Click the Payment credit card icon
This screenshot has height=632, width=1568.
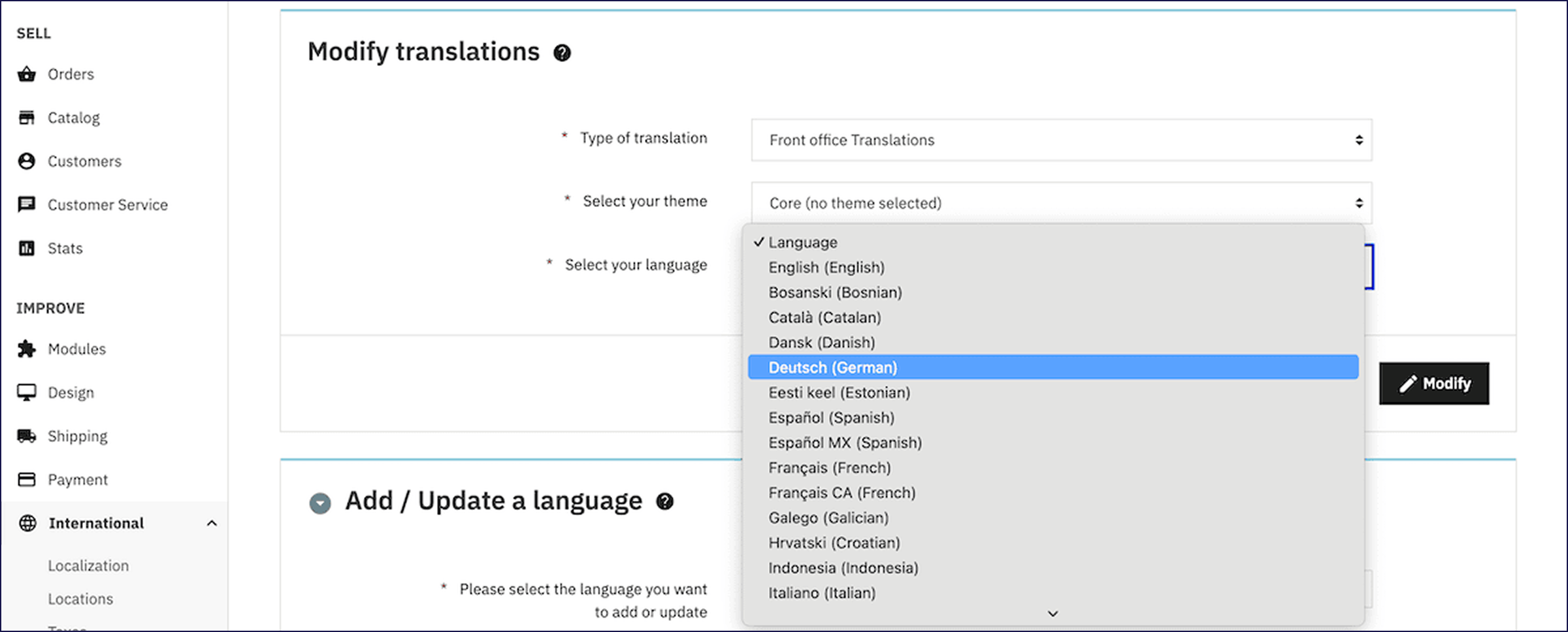[27, 480]
